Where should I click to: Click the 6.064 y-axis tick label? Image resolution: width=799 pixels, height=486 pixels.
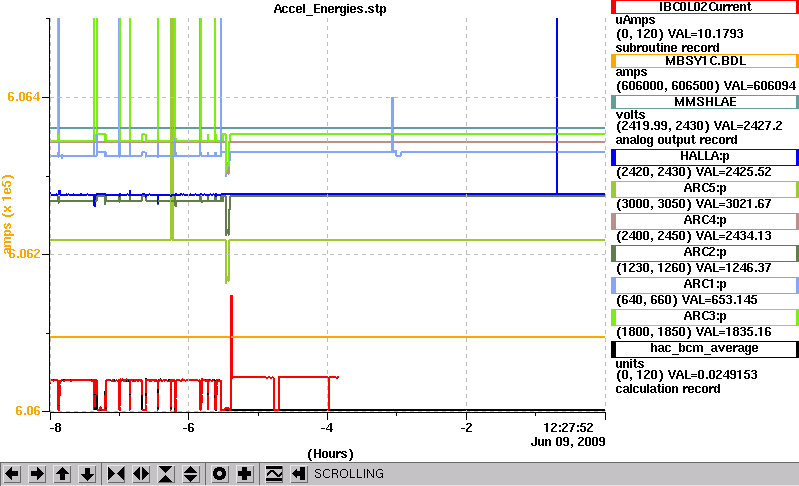pyautogui.click(x=23, y=97)
